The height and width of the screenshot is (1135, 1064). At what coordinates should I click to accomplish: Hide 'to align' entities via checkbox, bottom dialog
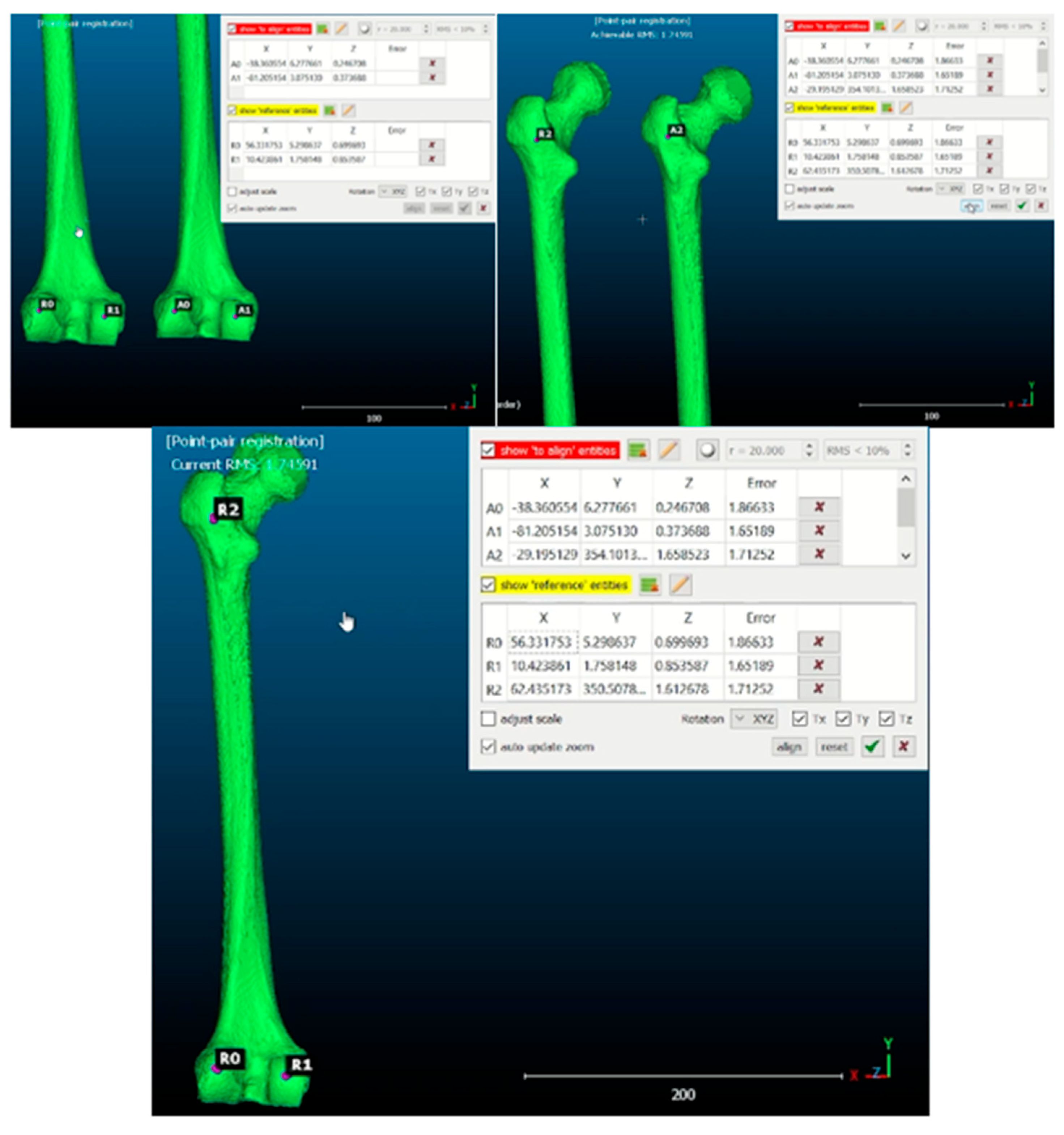click(x=488, y=450)
